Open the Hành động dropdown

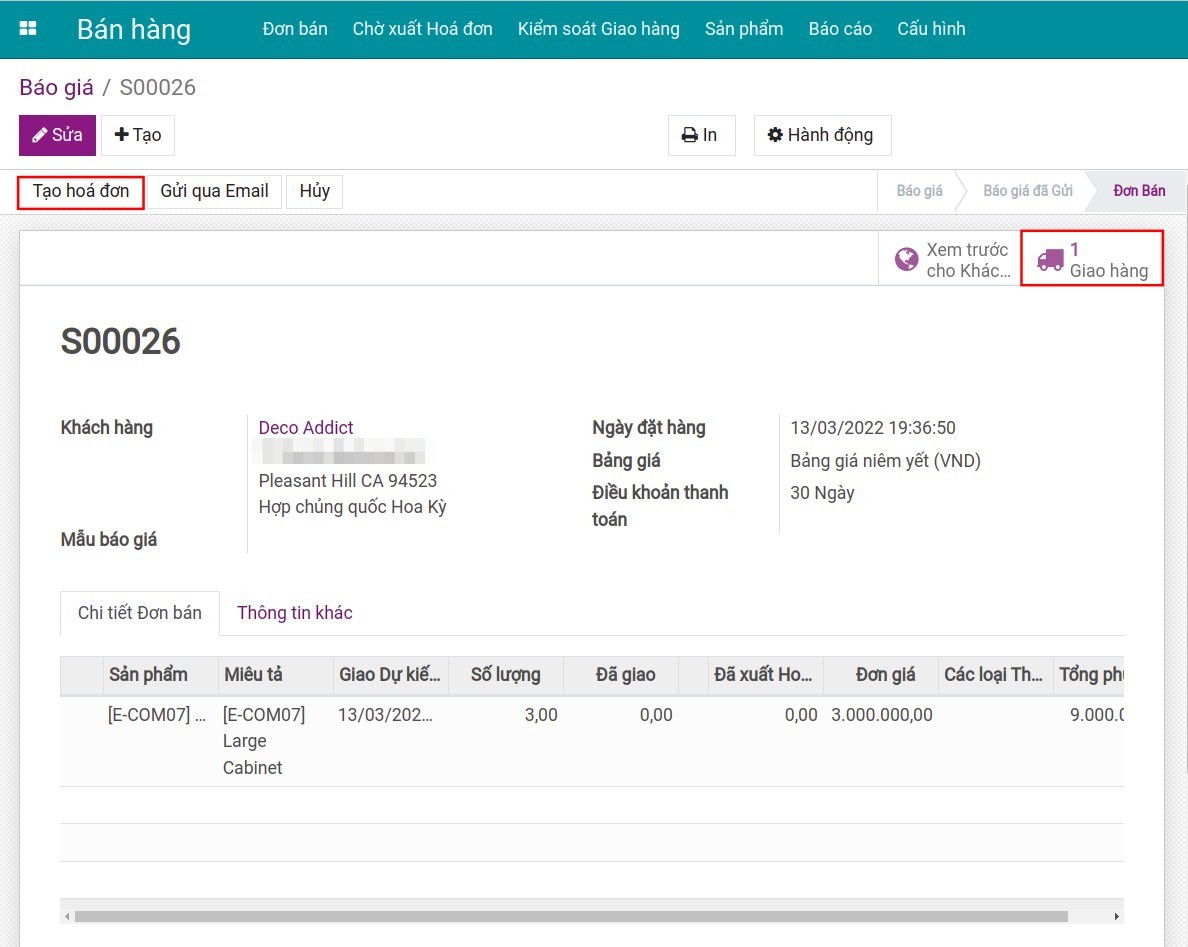pos(822,135)
